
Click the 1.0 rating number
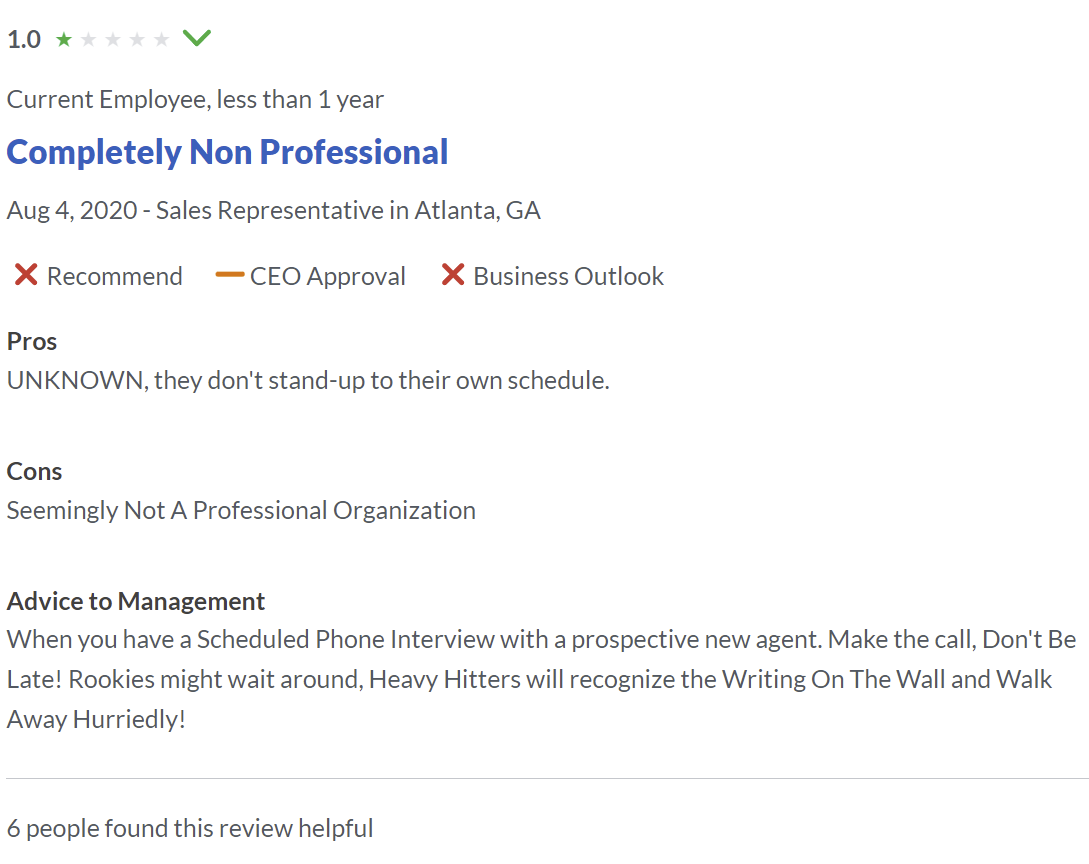point(24,40)
